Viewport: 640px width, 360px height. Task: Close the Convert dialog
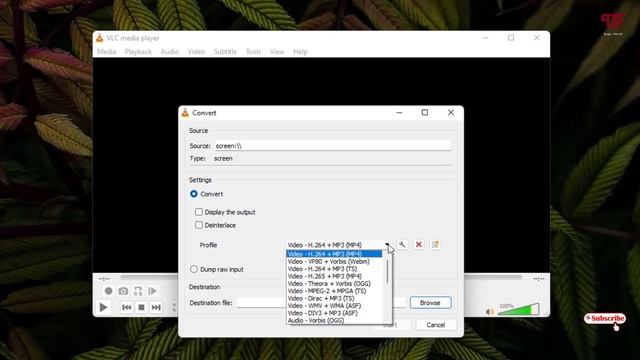[x=451, y=112]
